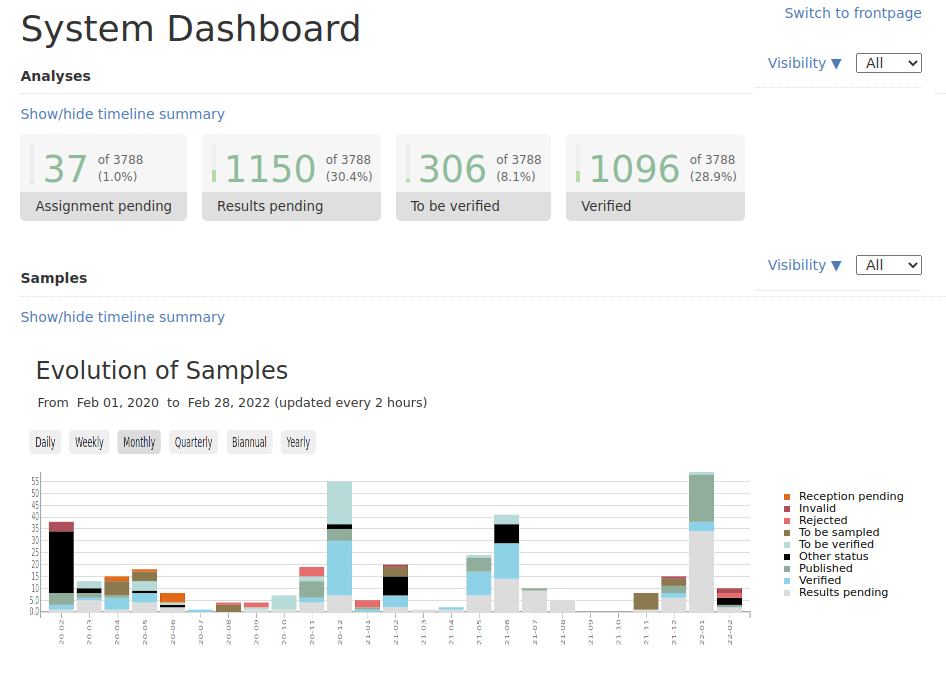Screen dimensions: 946x673
Task: Open the Results pending analyses card
Action: point(291,177)
